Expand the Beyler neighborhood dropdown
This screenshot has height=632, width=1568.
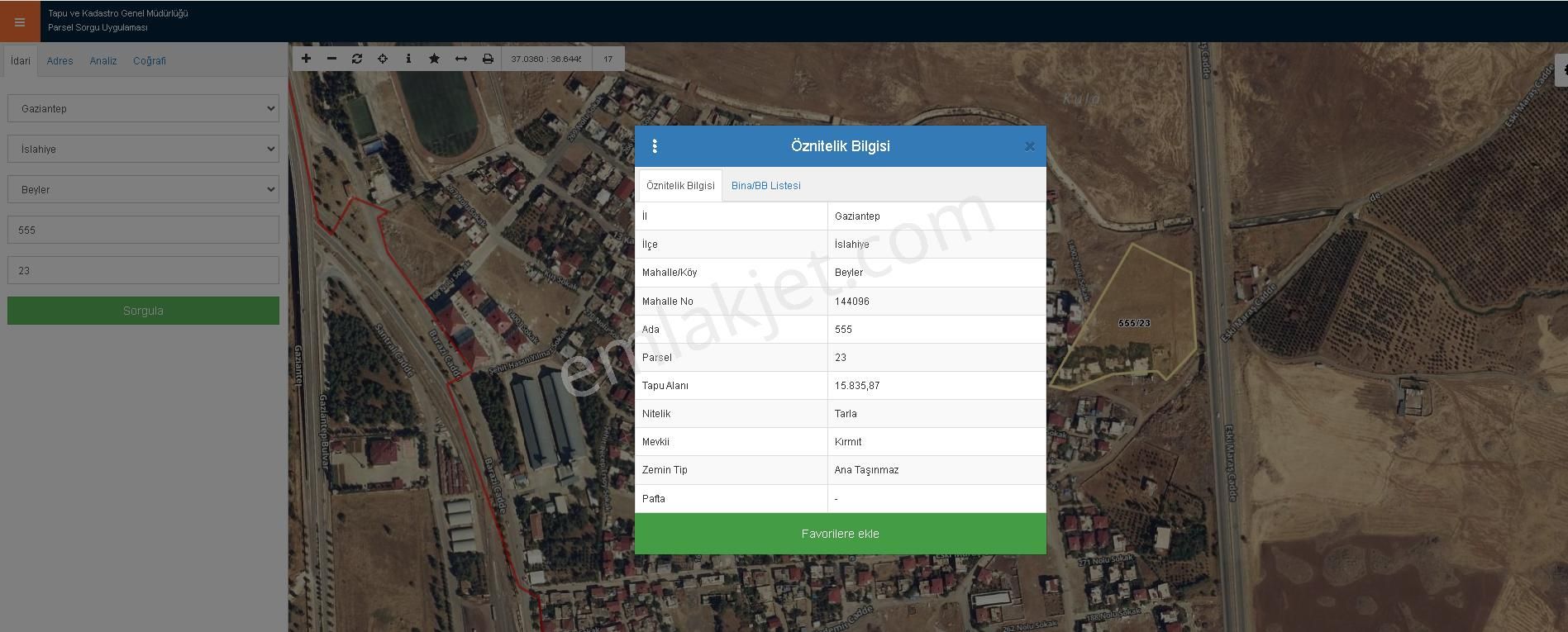point(143,189)
